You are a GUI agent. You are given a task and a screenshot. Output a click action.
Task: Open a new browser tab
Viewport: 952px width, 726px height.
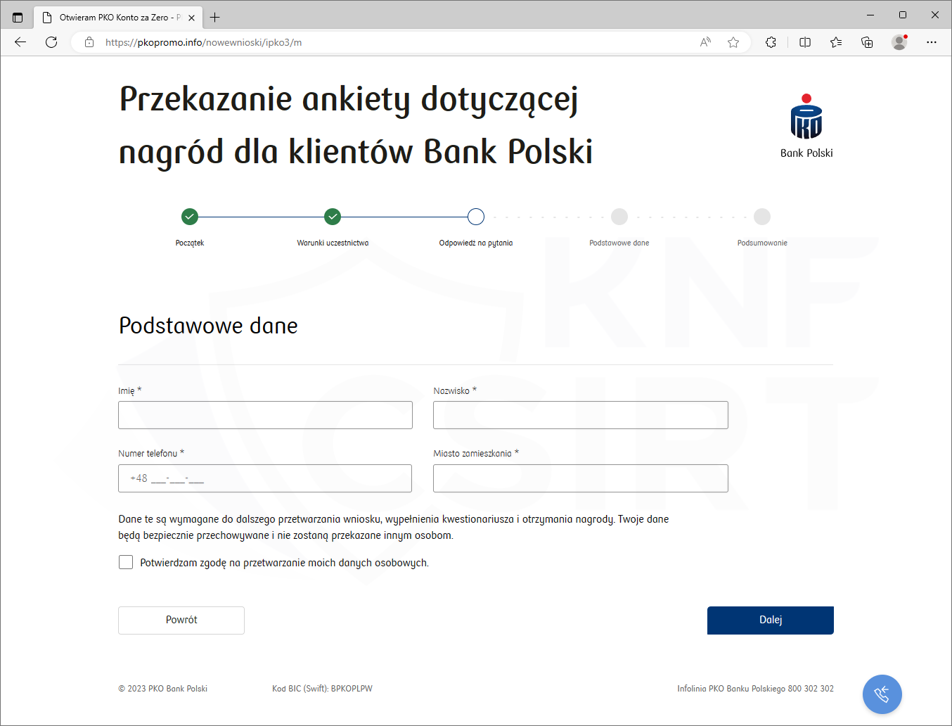[x=215, y=17]
